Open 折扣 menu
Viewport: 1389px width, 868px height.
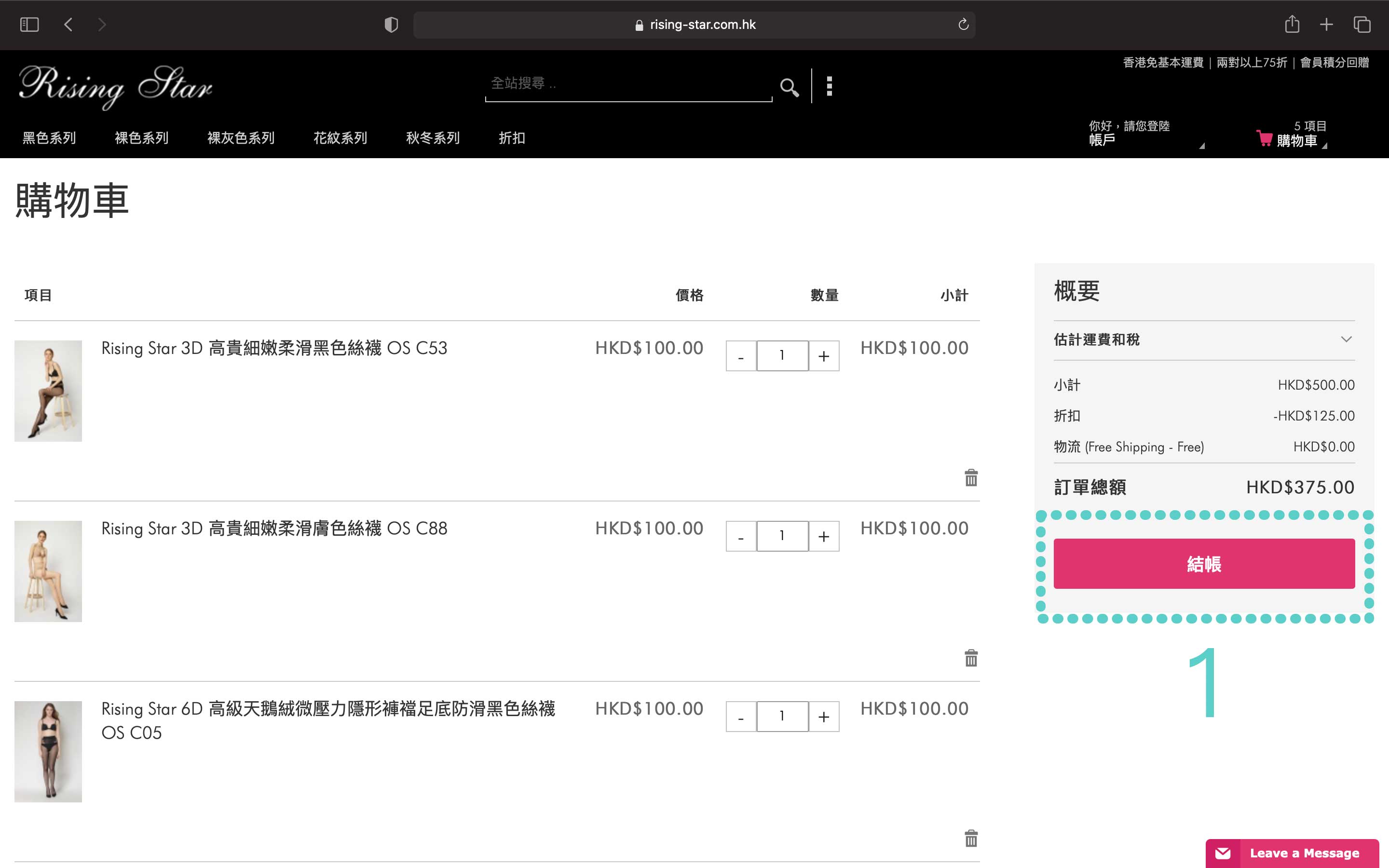(x=512, y=138)
